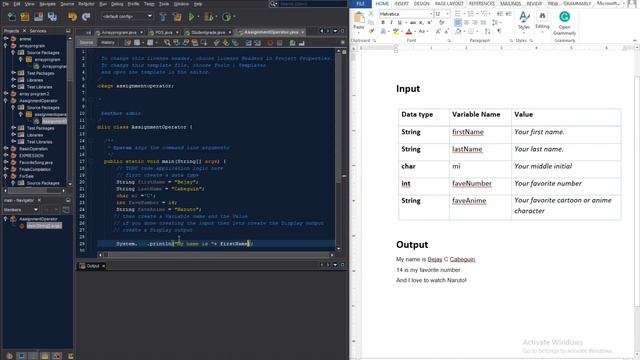The image size is (640, 360).
Task: Click the editor horizontal scrollbar
Action: [216, 255]
